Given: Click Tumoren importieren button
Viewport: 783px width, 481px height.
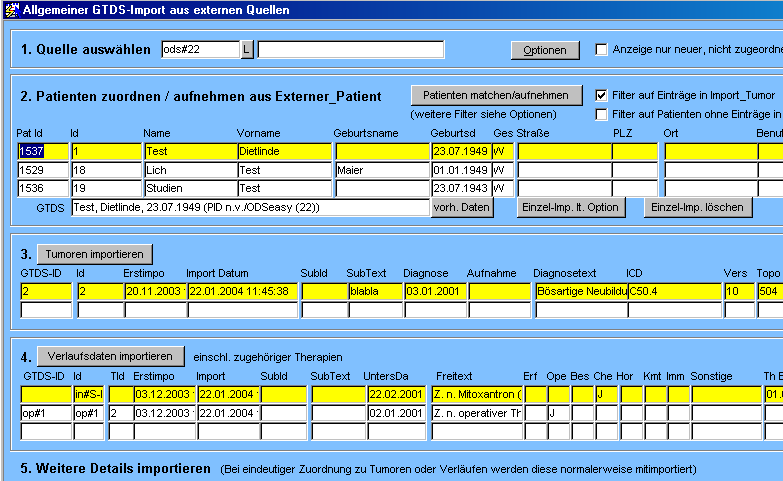Looking at the screenshot, I should (96, 253).
